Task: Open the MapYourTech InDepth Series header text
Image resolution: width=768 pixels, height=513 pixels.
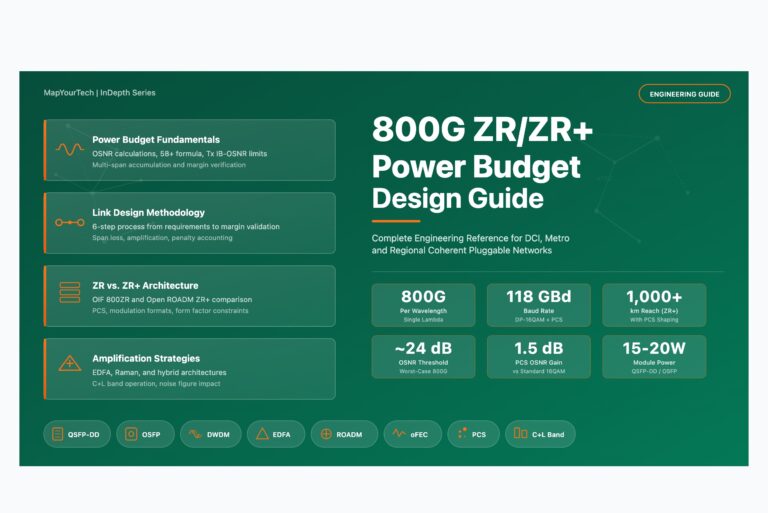Action: coord(99,93)
